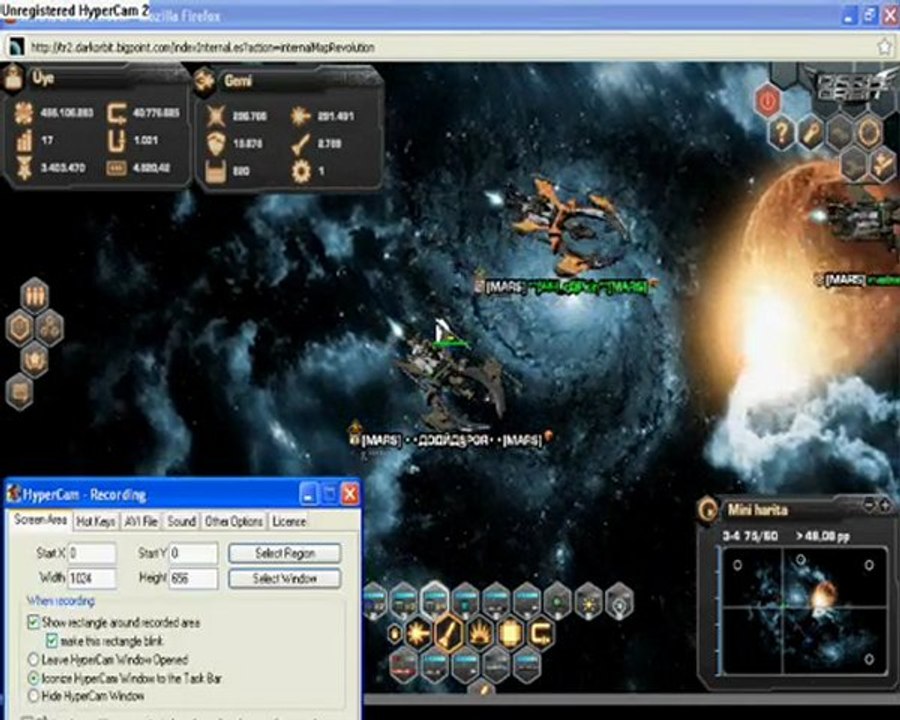This screenshot has width=900, height=720.
Task: Click the lowest hexagon on the left edge
Action: pos(20,392)
